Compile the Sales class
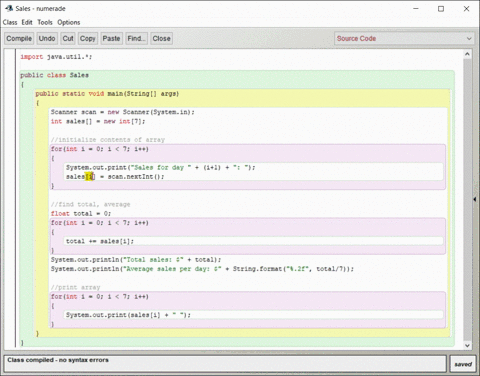 pyautogui.click(x=19, y=38)
